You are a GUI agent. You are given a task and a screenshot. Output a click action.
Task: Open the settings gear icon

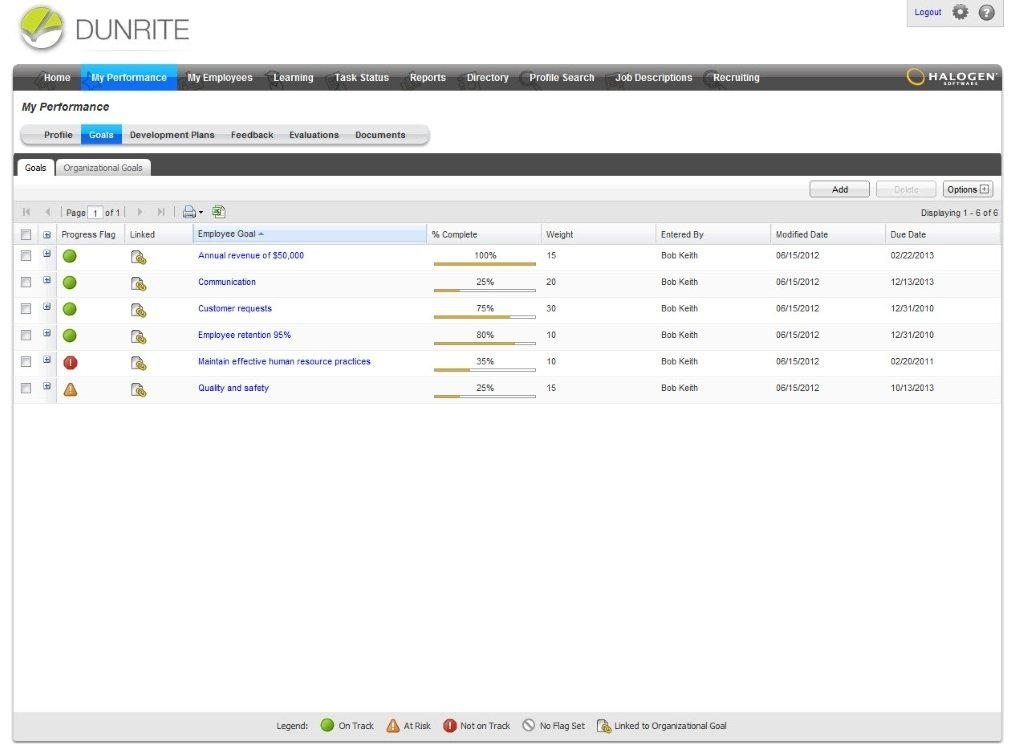pyautogui.click(x=959, y=12)
